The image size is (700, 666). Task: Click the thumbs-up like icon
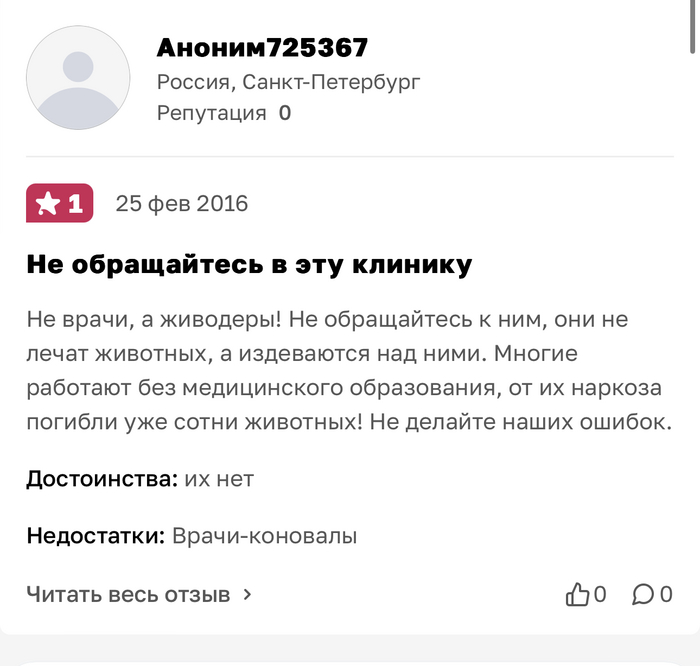coord(577,595)
